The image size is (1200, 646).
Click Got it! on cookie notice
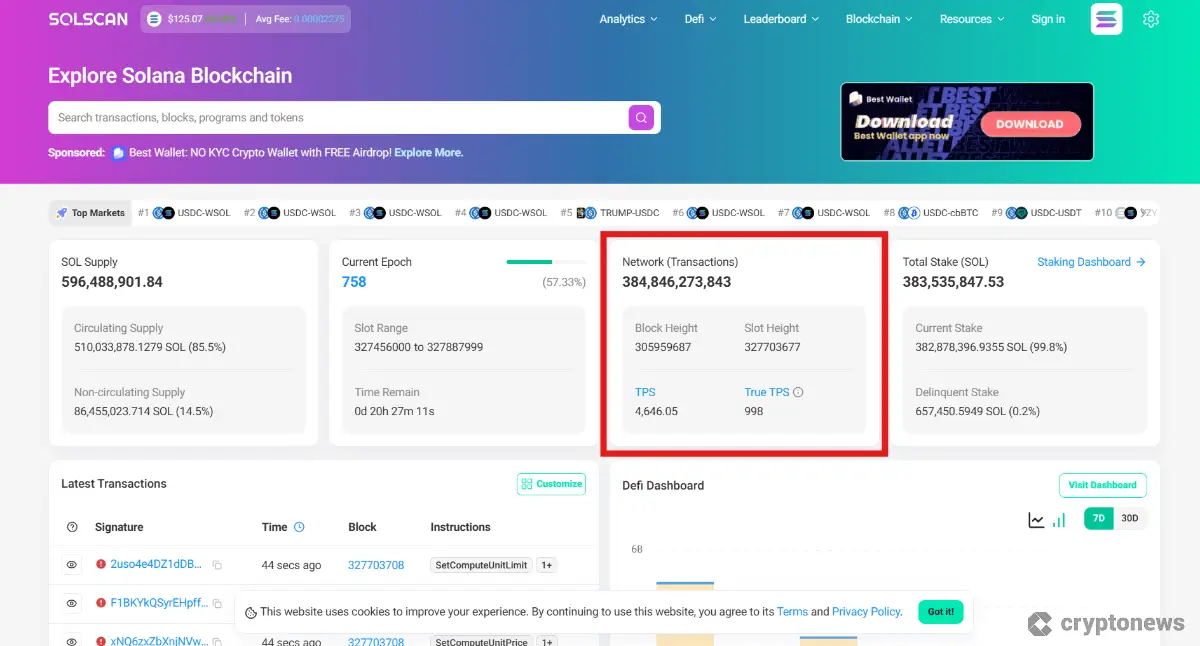[x=940, y=612]
